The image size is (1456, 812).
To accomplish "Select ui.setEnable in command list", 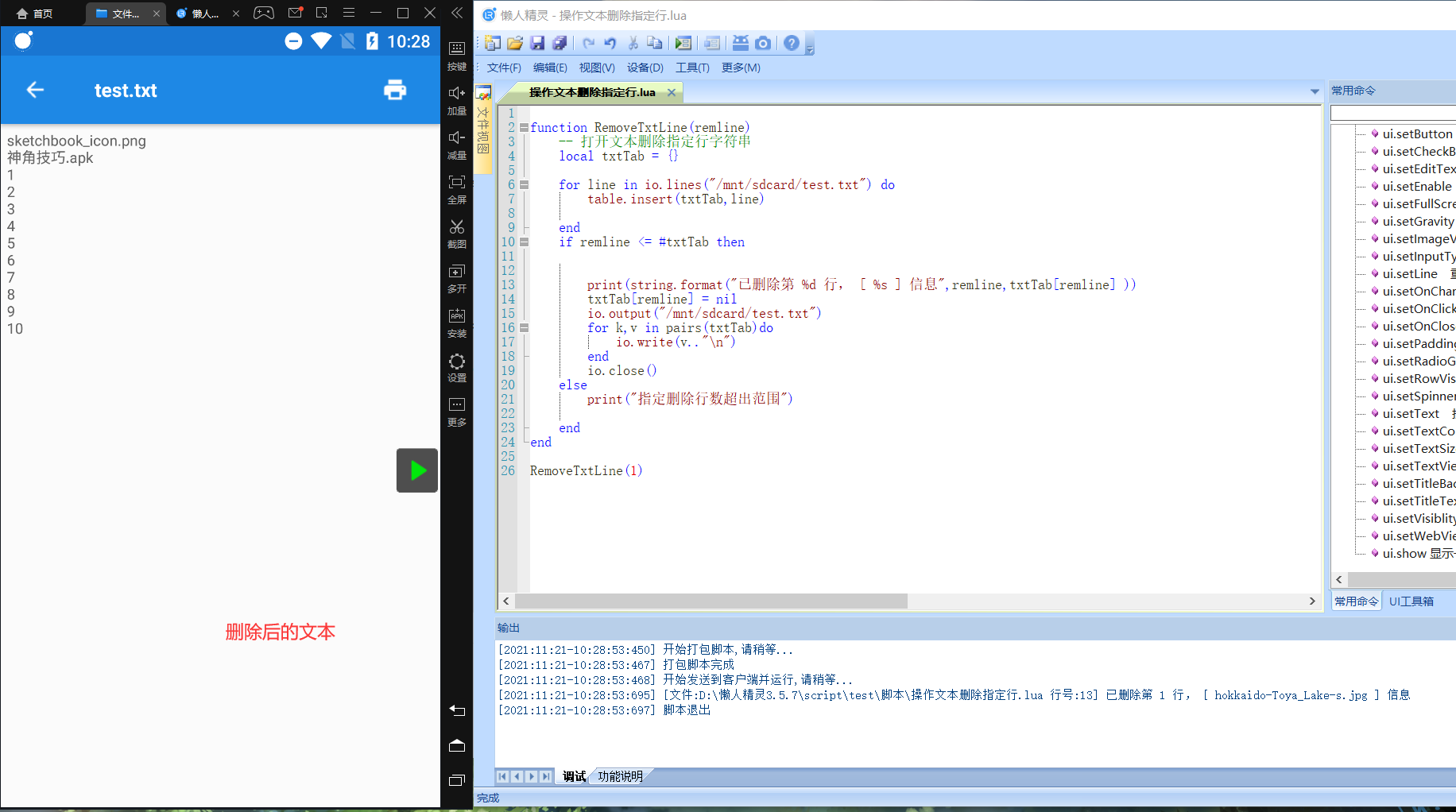I will [1416, 187].
